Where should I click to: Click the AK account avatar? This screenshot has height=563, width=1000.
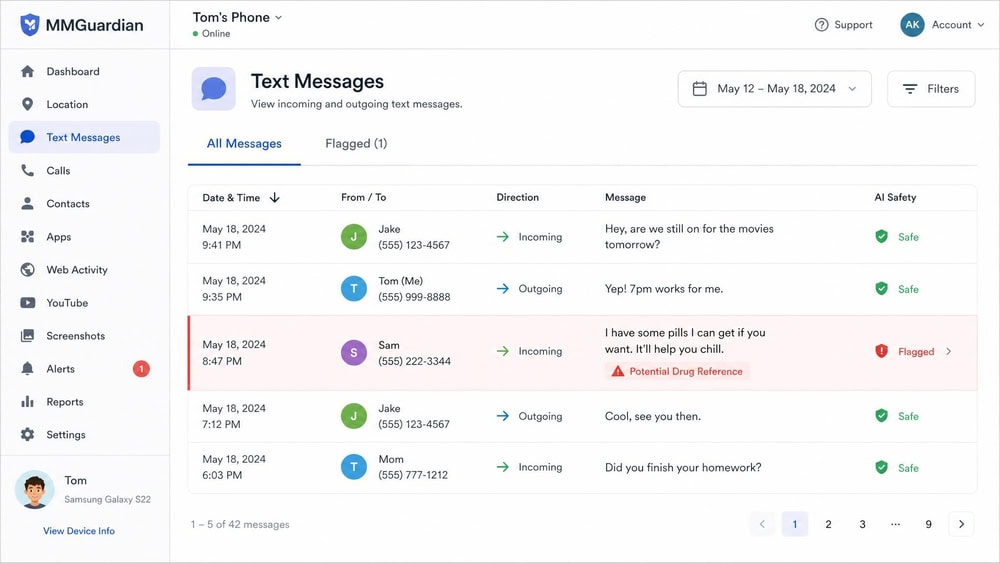tap(912, 25)
